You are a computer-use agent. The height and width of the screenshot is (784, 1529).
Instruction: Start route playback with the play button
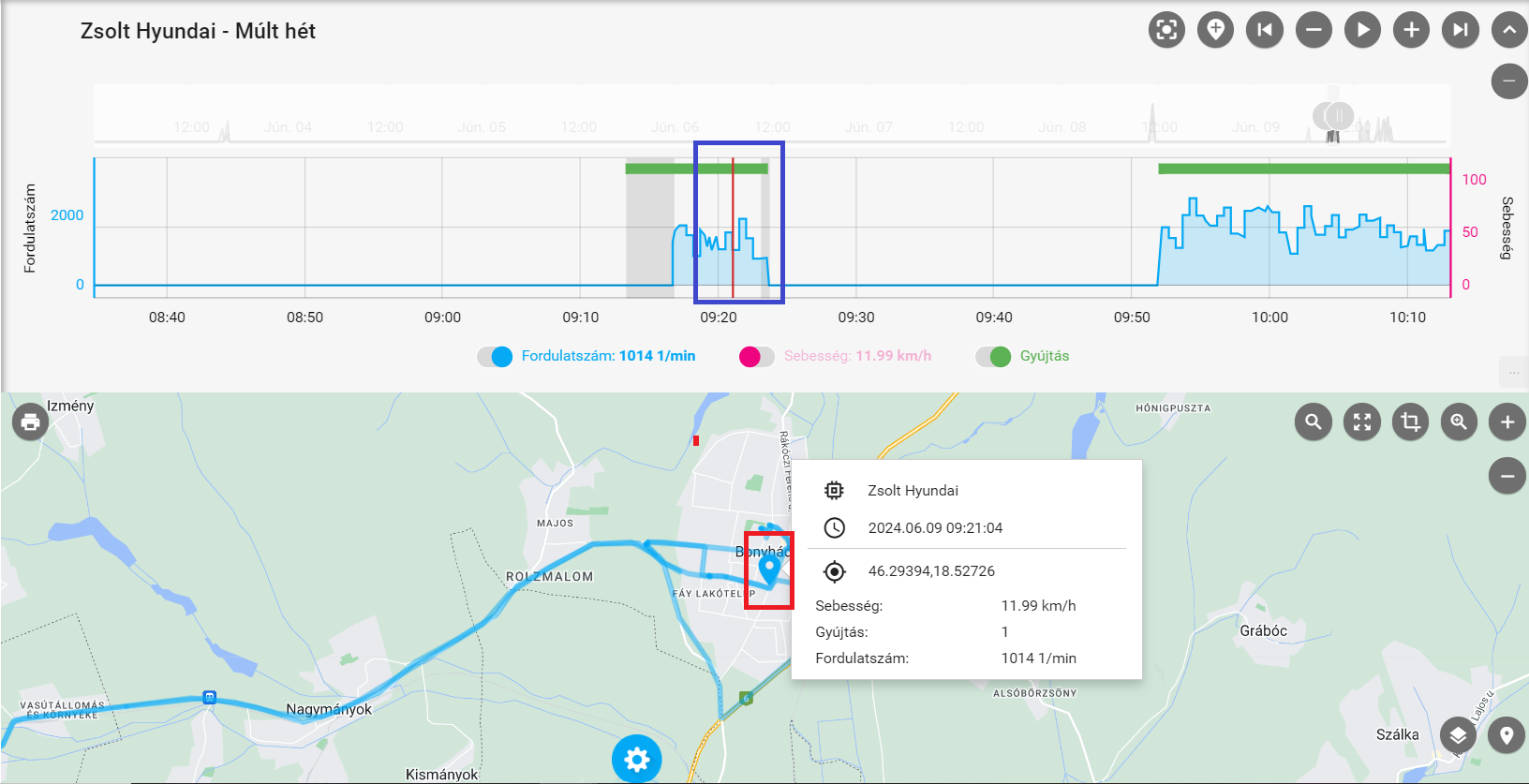tap(1362, 30)
